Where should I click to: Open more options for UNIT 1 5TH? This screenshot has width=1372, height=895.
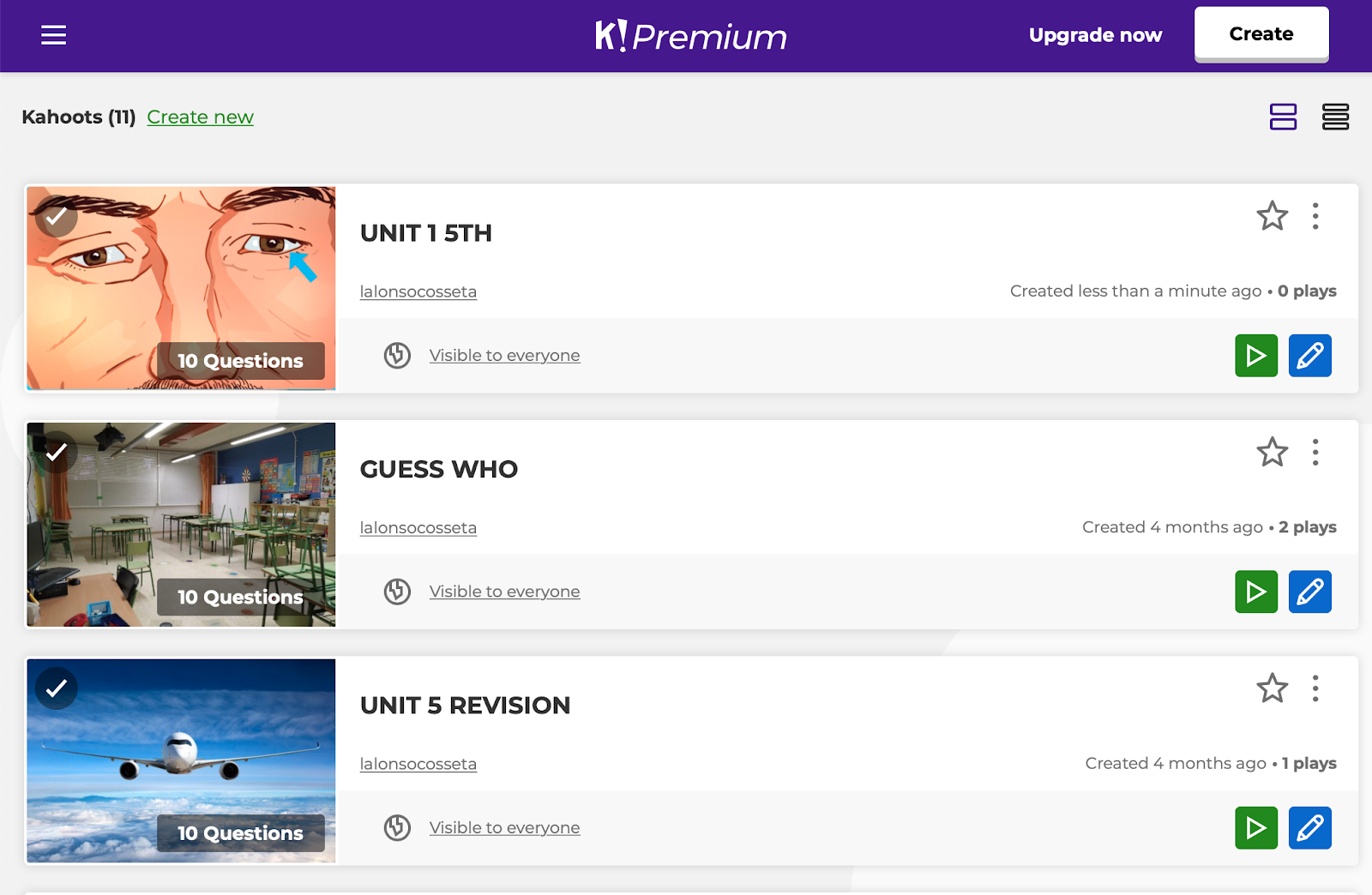[x=1315, y=216]
